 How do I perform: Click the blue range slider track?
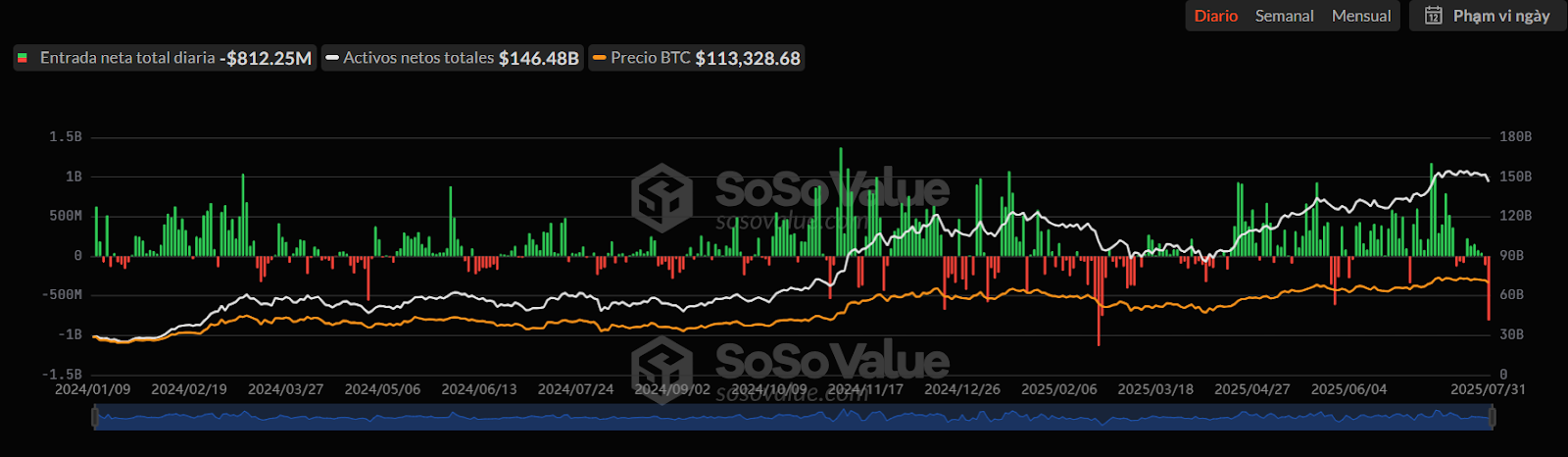(794, 418)
